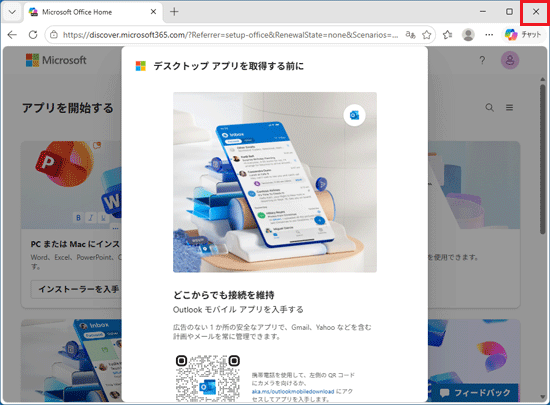Expand the hamburger menu beside search
The height and width of the screenshot is (405, 550).
(509, 107)
